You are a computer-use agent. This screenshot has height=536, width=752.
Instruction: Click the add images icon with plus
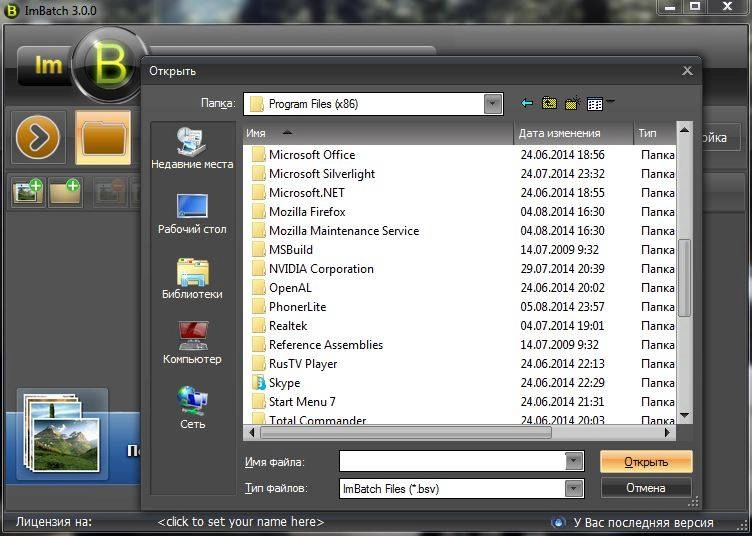(x=28, y=192)
